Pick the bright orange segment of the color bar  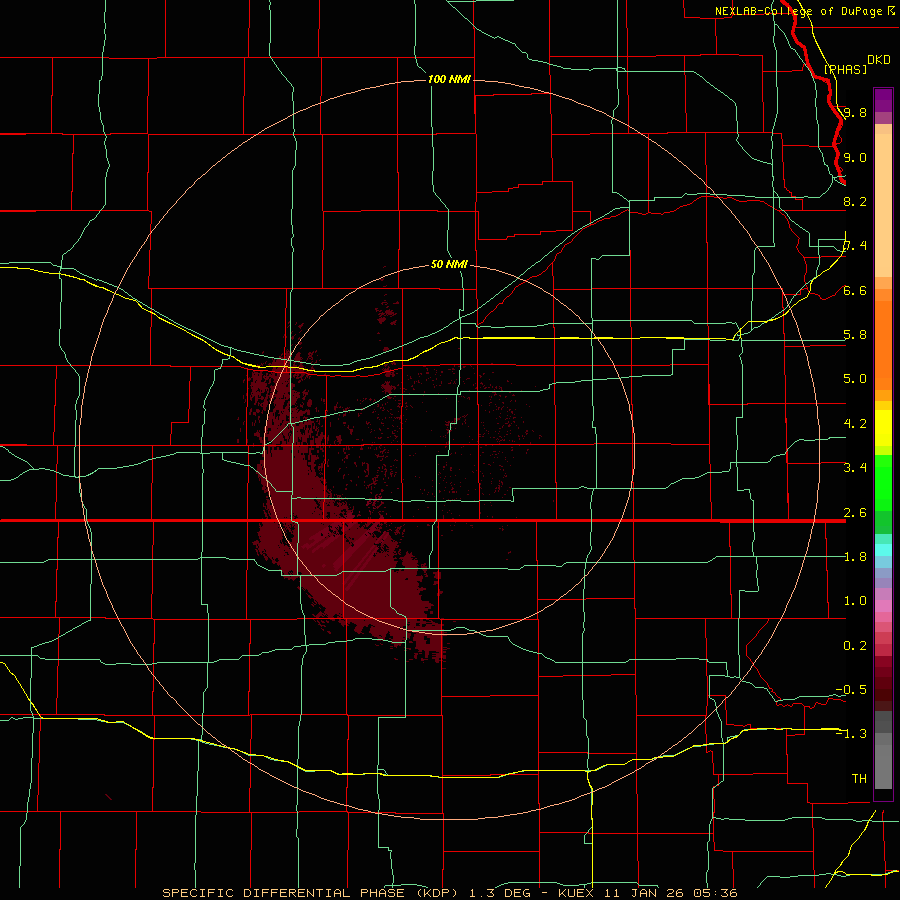[883, 345]
